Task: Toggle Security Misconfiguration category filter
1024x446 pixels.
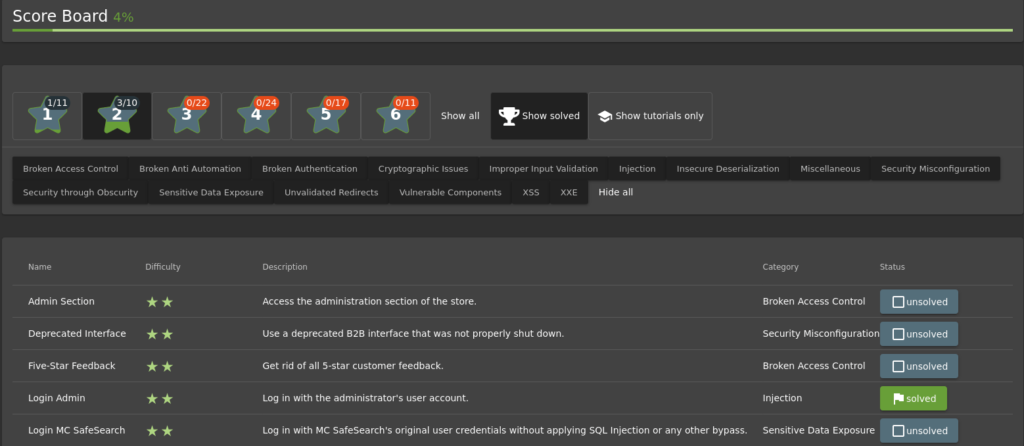Action: [x=935, y=168]
